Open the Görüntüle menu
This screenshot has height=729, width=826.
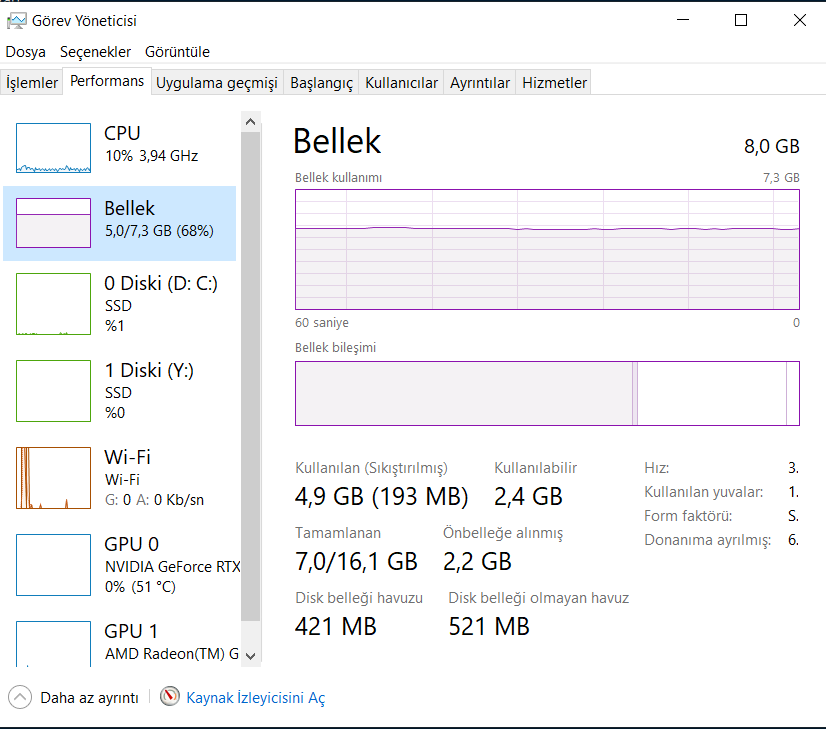[x=177, y=52]
